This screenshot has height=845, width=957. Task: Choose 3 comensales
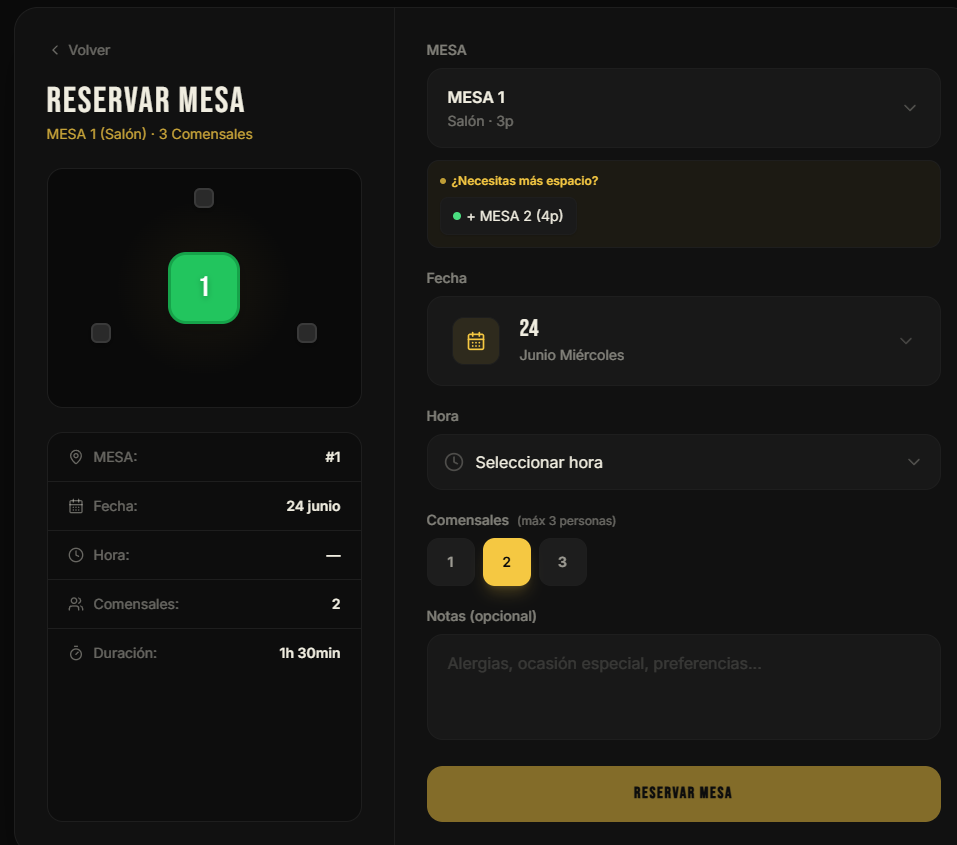pyautogui.click(x=563, y=562)
